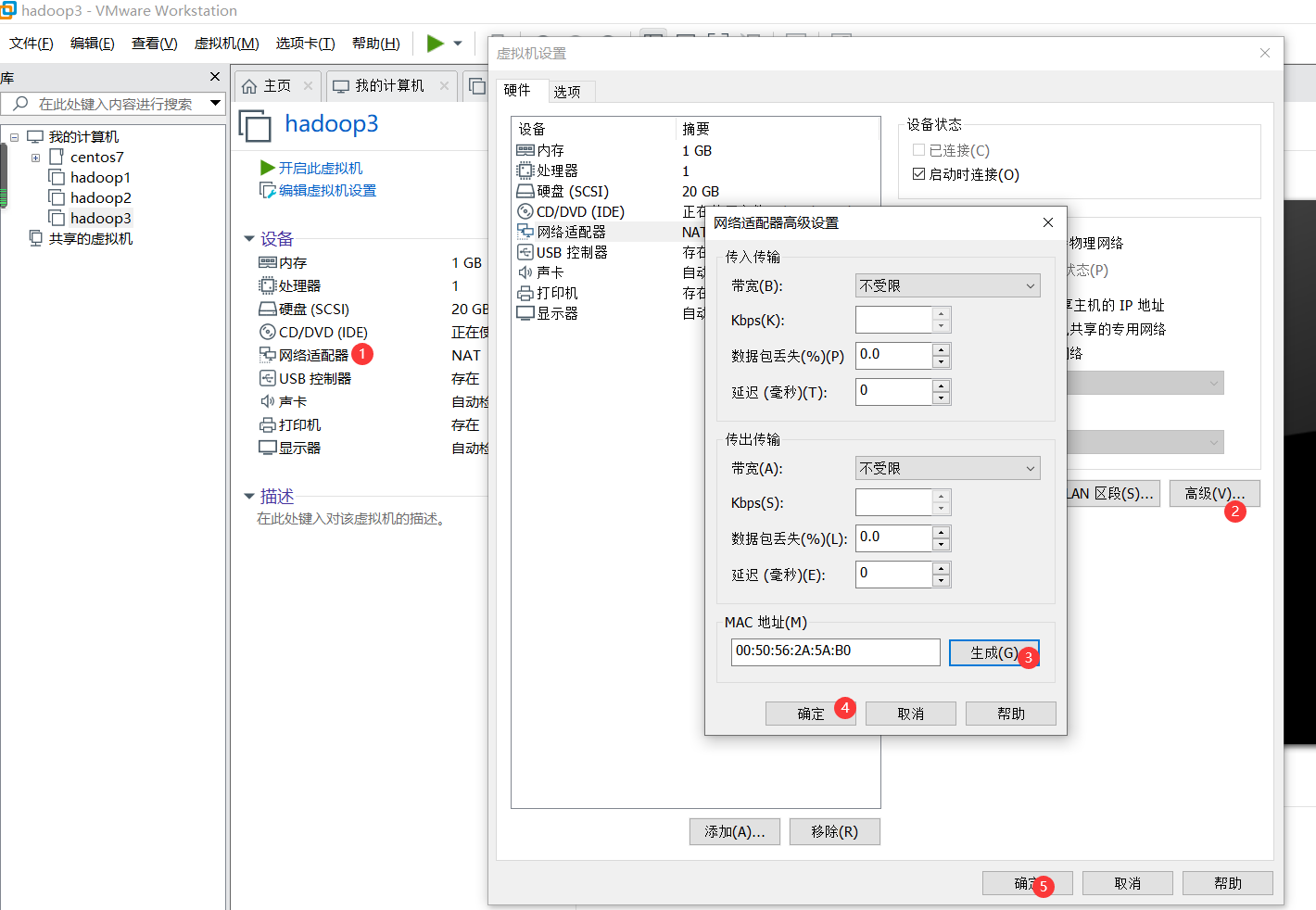1316x910 pixels.
Task: Decrease incoming 延迟 (毫秒)(T) stepper
Action: click(941, 398)
